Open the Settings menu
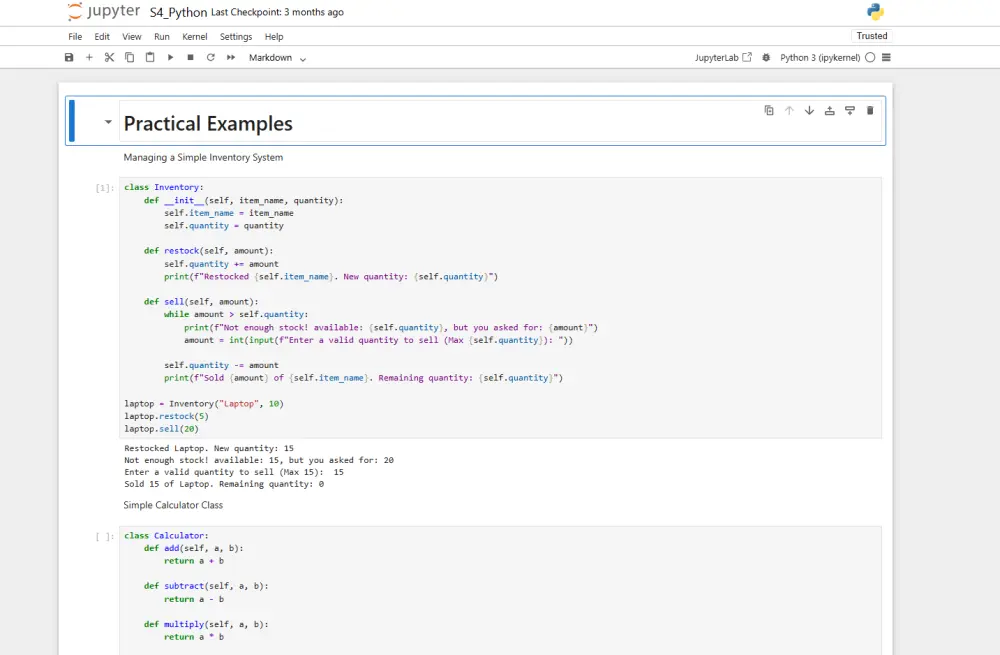This screenshot has width=1000, height=655. pyautogui.click(x=236, y=36)
